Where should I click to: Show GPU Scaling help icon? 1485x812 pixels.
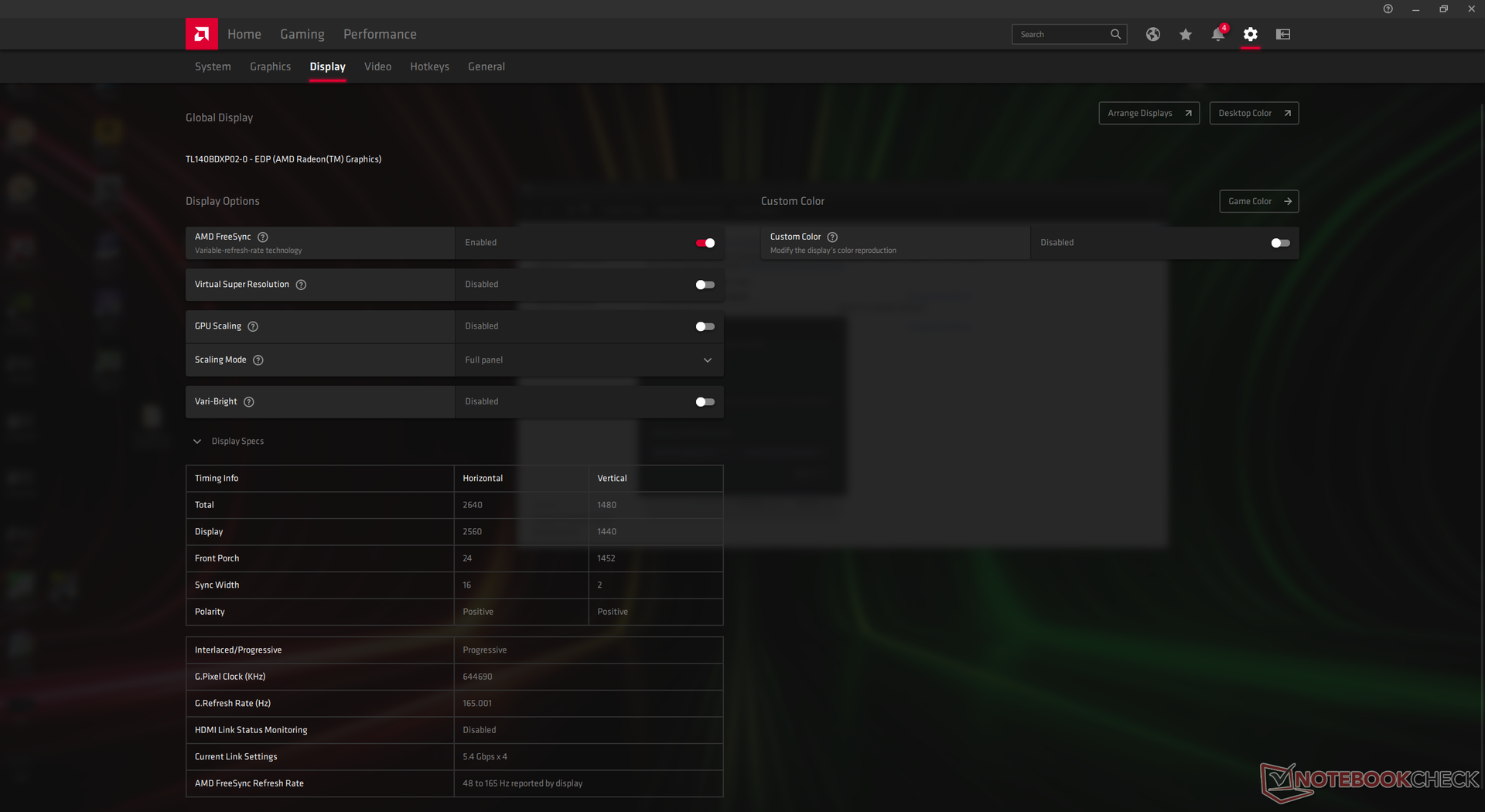pyautogui.click(x=253, y=326)
